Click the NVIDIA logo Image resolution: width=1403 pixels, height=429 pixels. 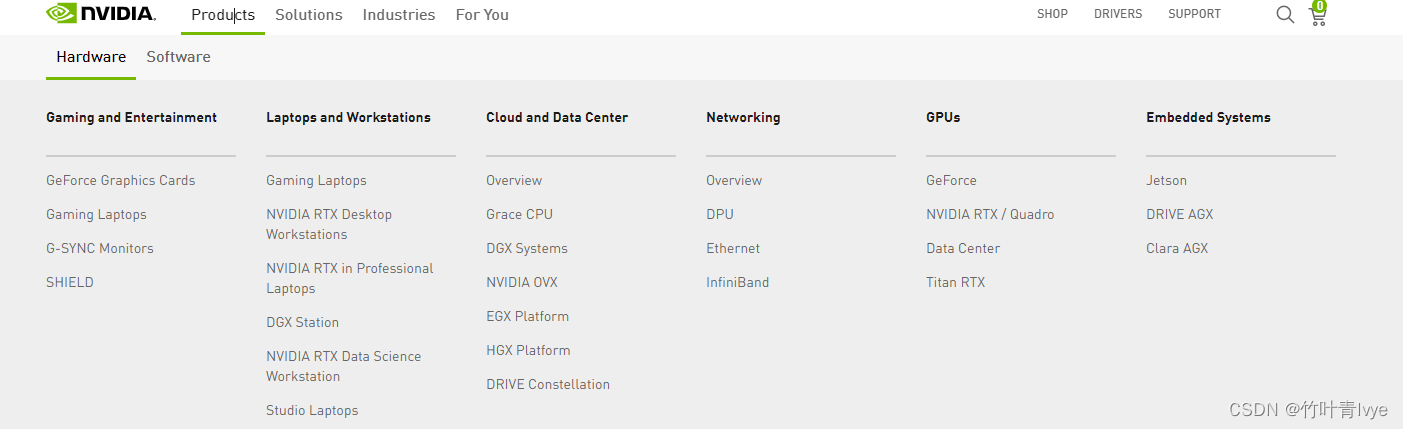[101, 13]
